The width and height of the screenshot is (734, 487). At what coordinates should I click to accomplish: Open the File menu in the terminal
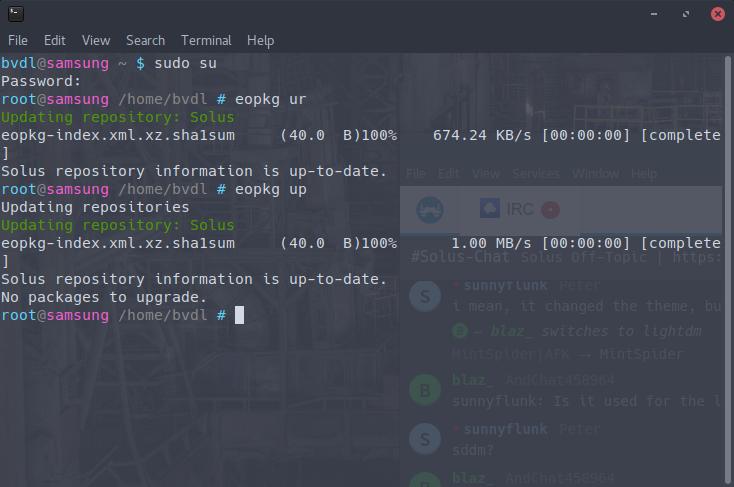coord(18,41)
